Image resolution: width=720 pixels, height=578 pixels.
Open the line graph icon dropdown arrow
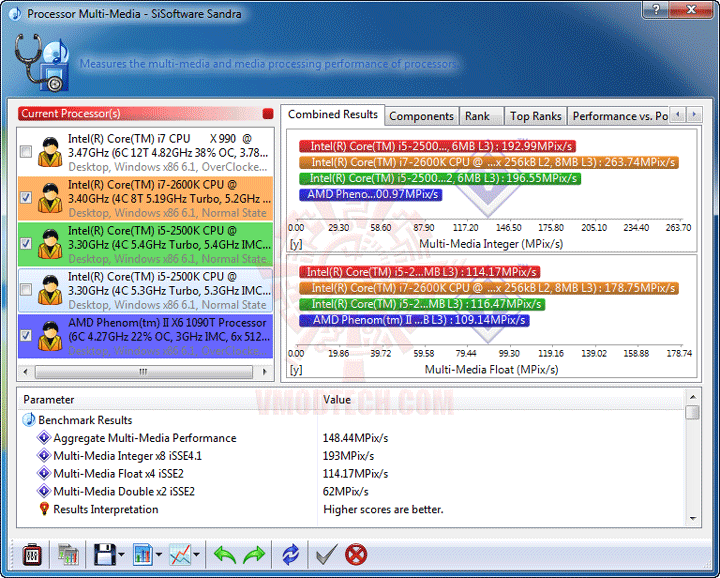click(x=197, y=555)
